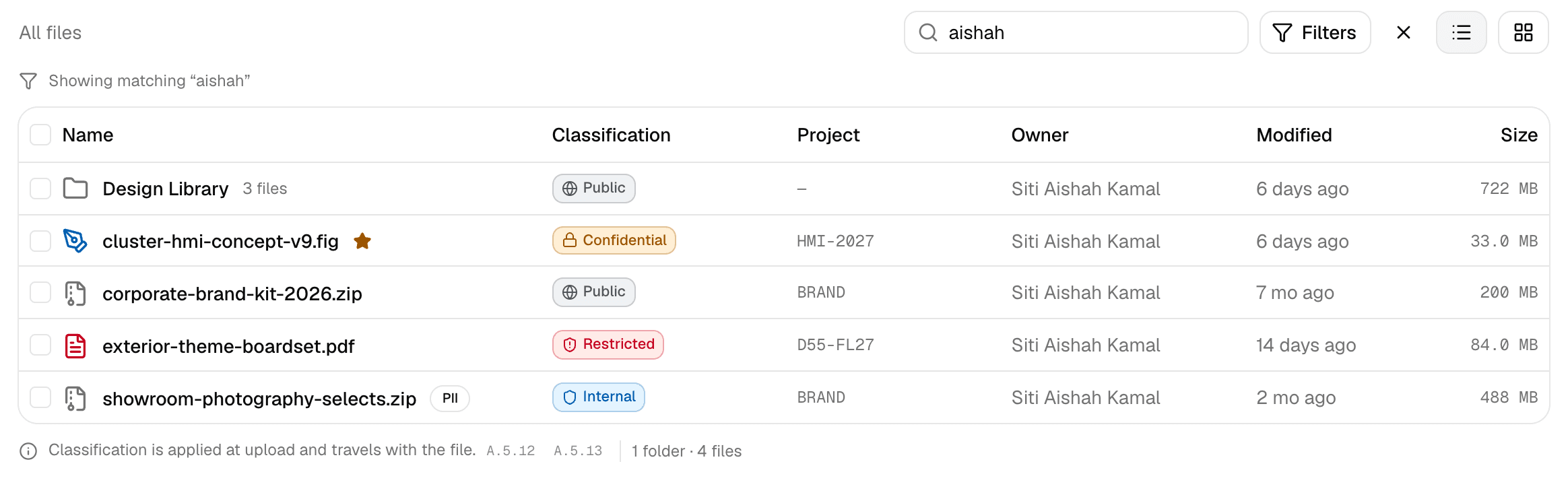Click the All files heading
This screenshot has height=501, width=1568.
[51, 32]
